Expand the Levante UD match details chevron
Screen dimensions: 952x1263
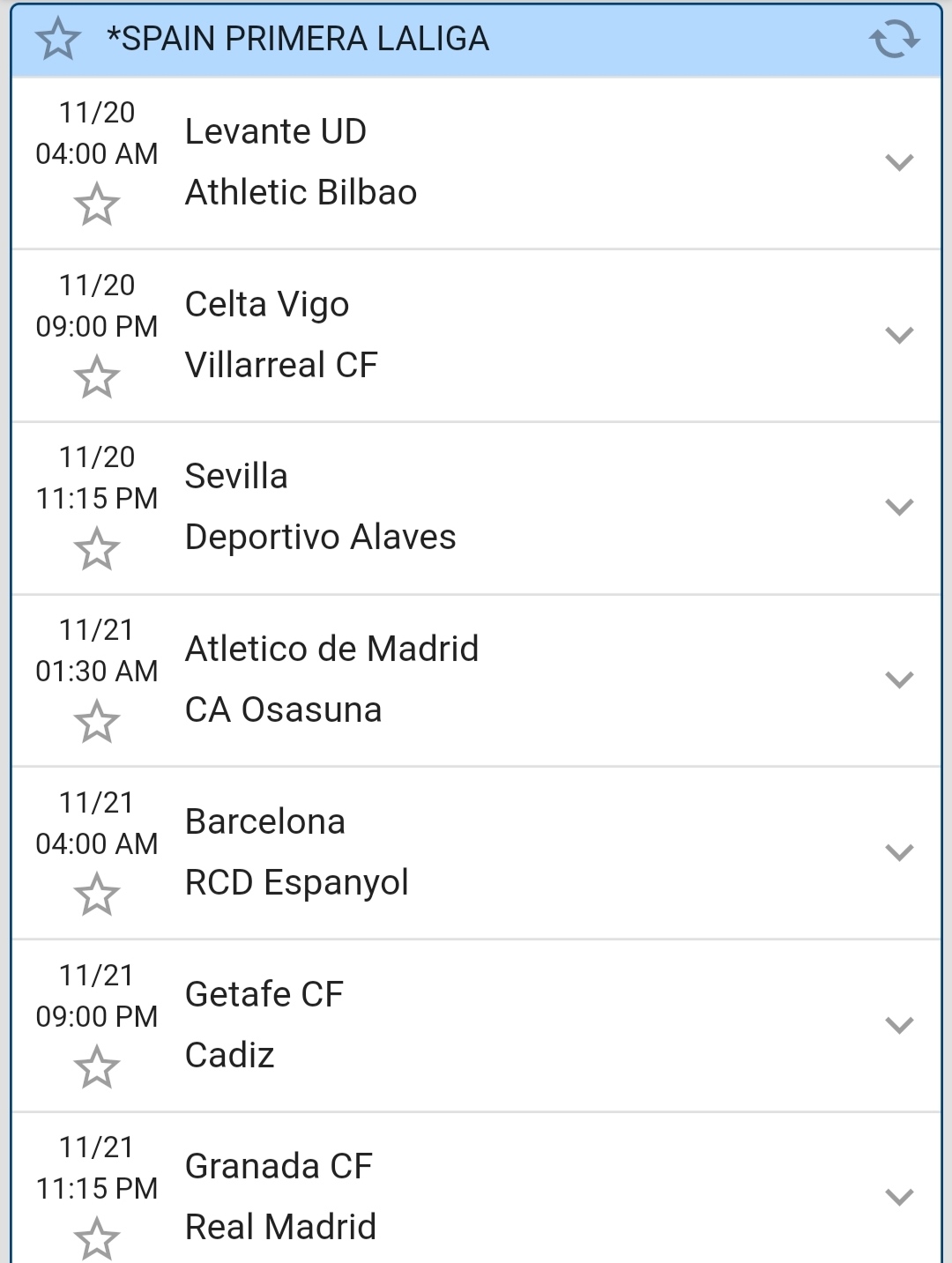click(x=898, y=162)
